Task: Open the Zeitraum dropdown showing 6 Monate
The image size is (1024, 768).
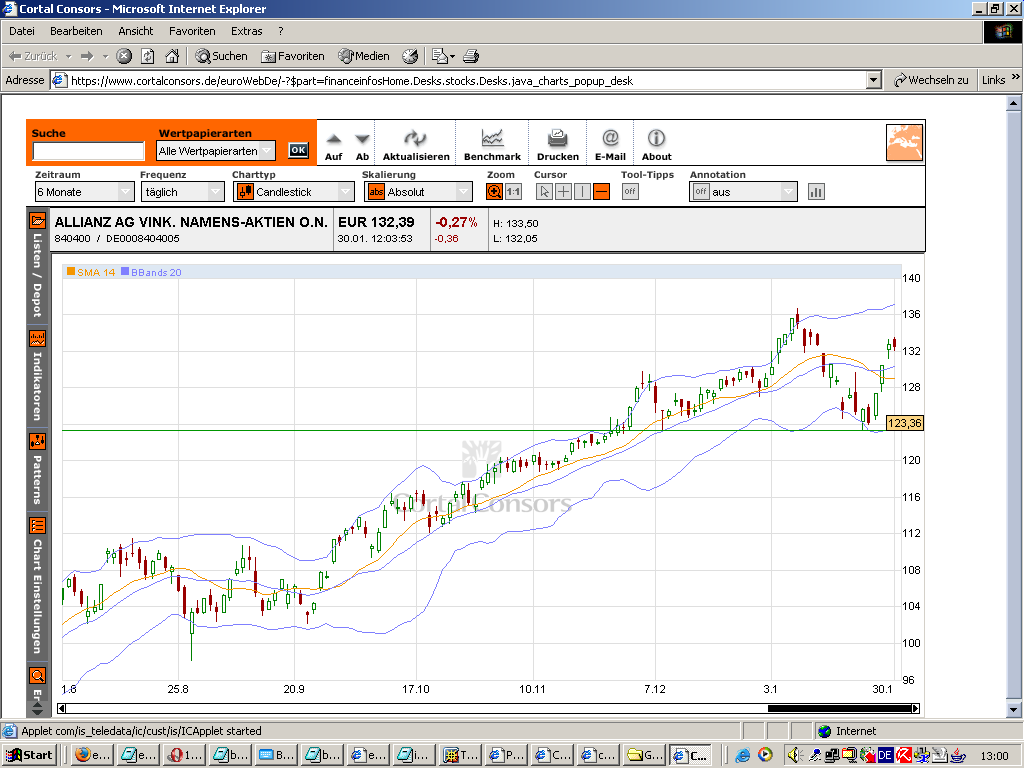Action: coord(84,192)
